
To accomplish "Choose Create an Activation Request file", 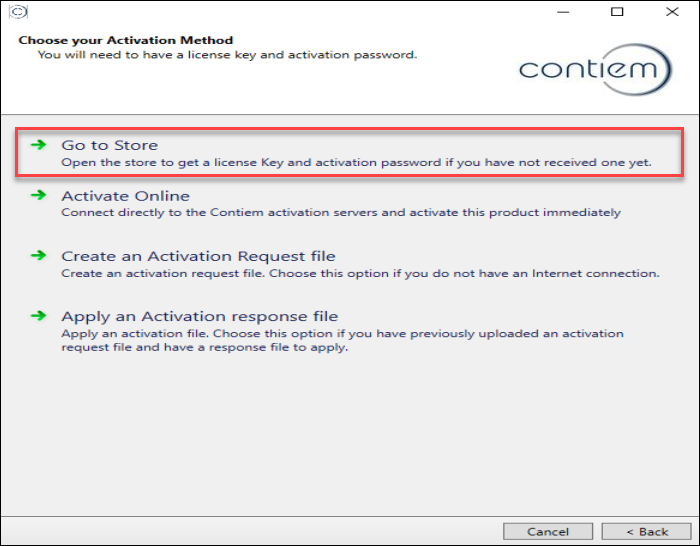I will (198, 257).
